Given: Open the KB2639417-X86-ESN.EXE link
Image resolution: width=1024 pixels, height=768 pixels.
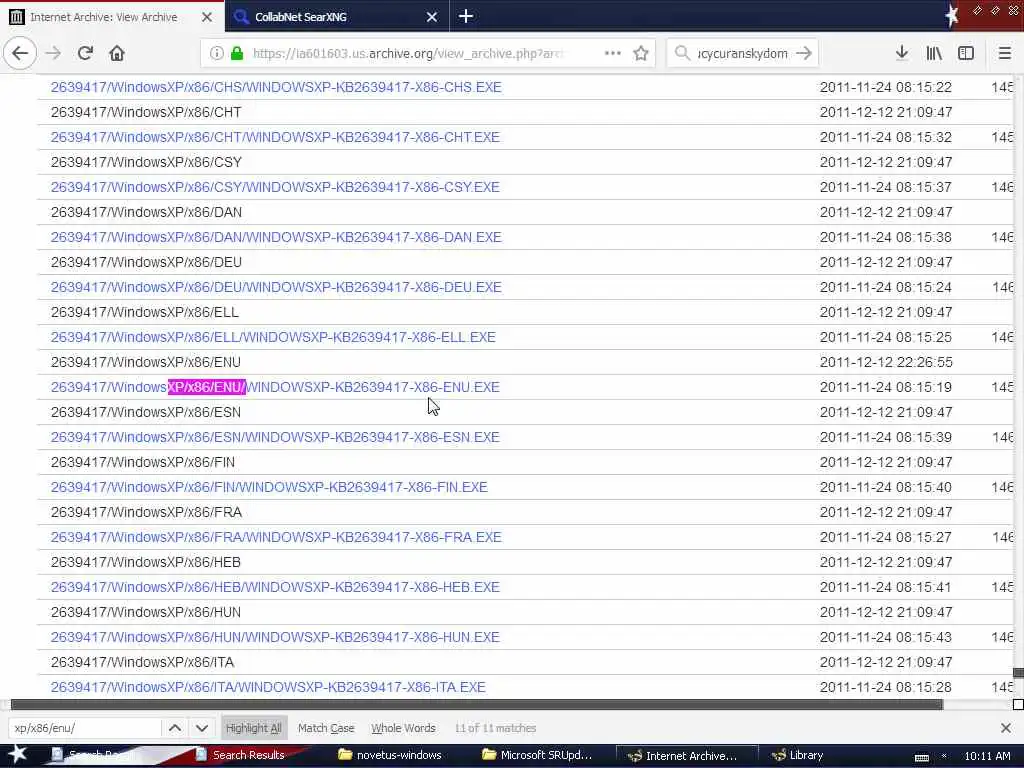Looking at the screenshot, I should (x=275, y=437).
